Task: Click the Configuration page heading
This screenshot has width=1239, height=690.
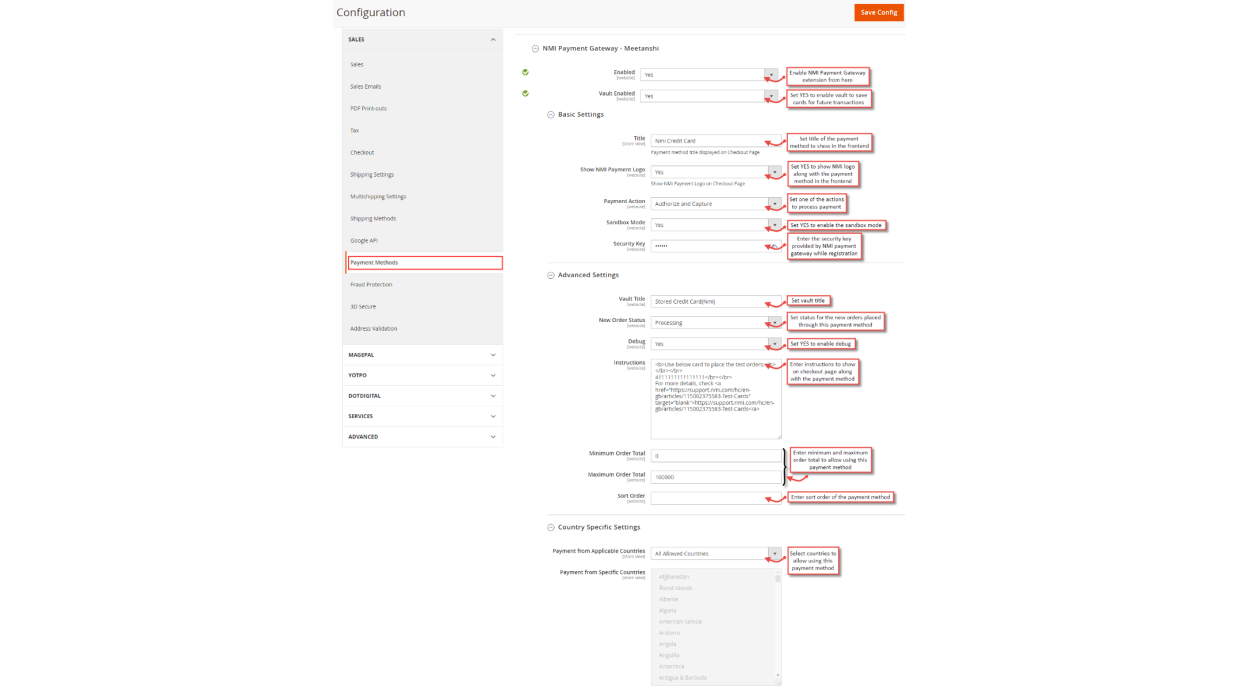Action: 371,13
